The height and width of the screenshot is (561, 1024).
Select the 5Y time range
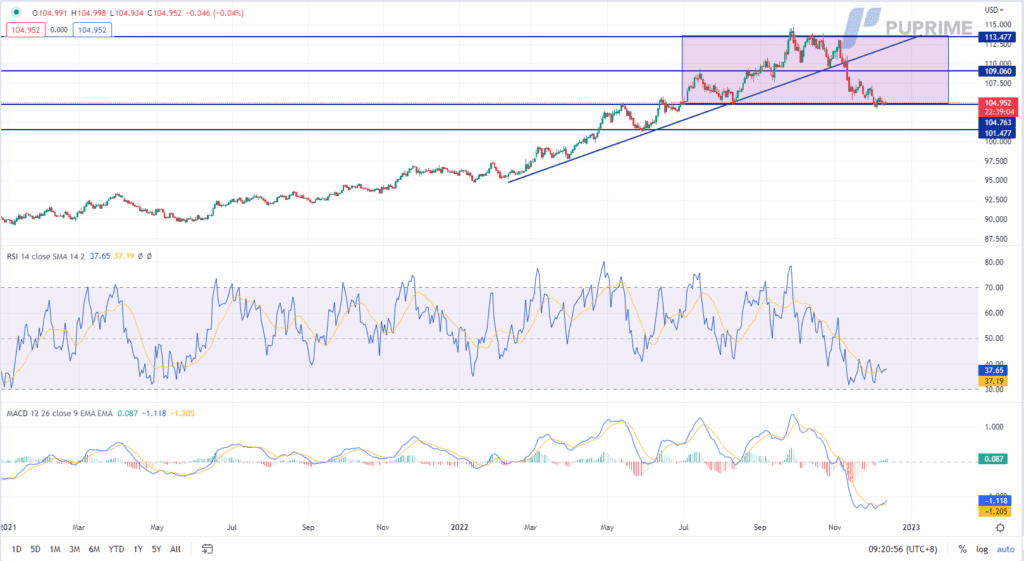pos(156,549)
